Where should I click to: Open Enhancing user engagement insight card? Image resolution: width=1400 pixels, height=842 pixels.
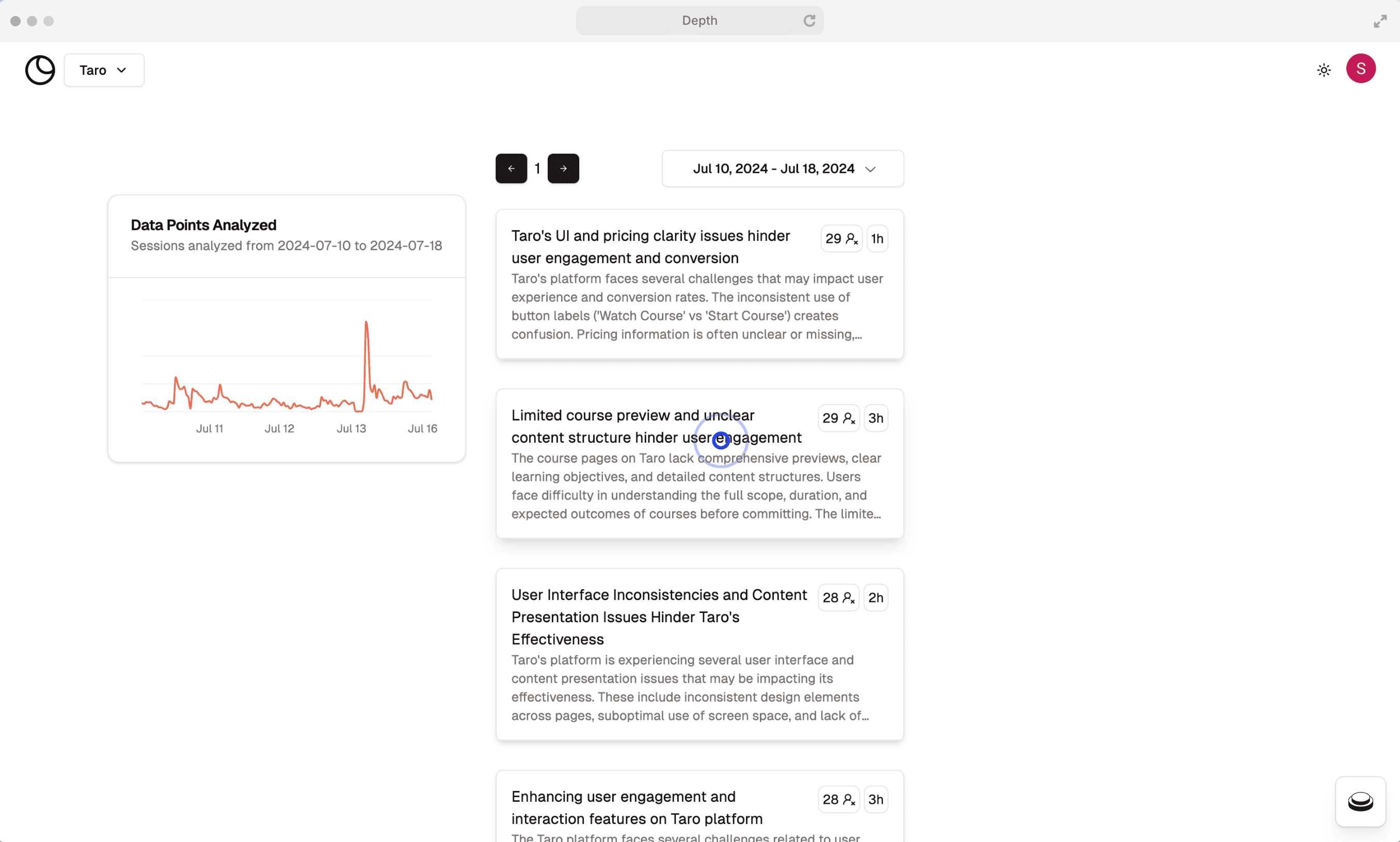(636, 807)
